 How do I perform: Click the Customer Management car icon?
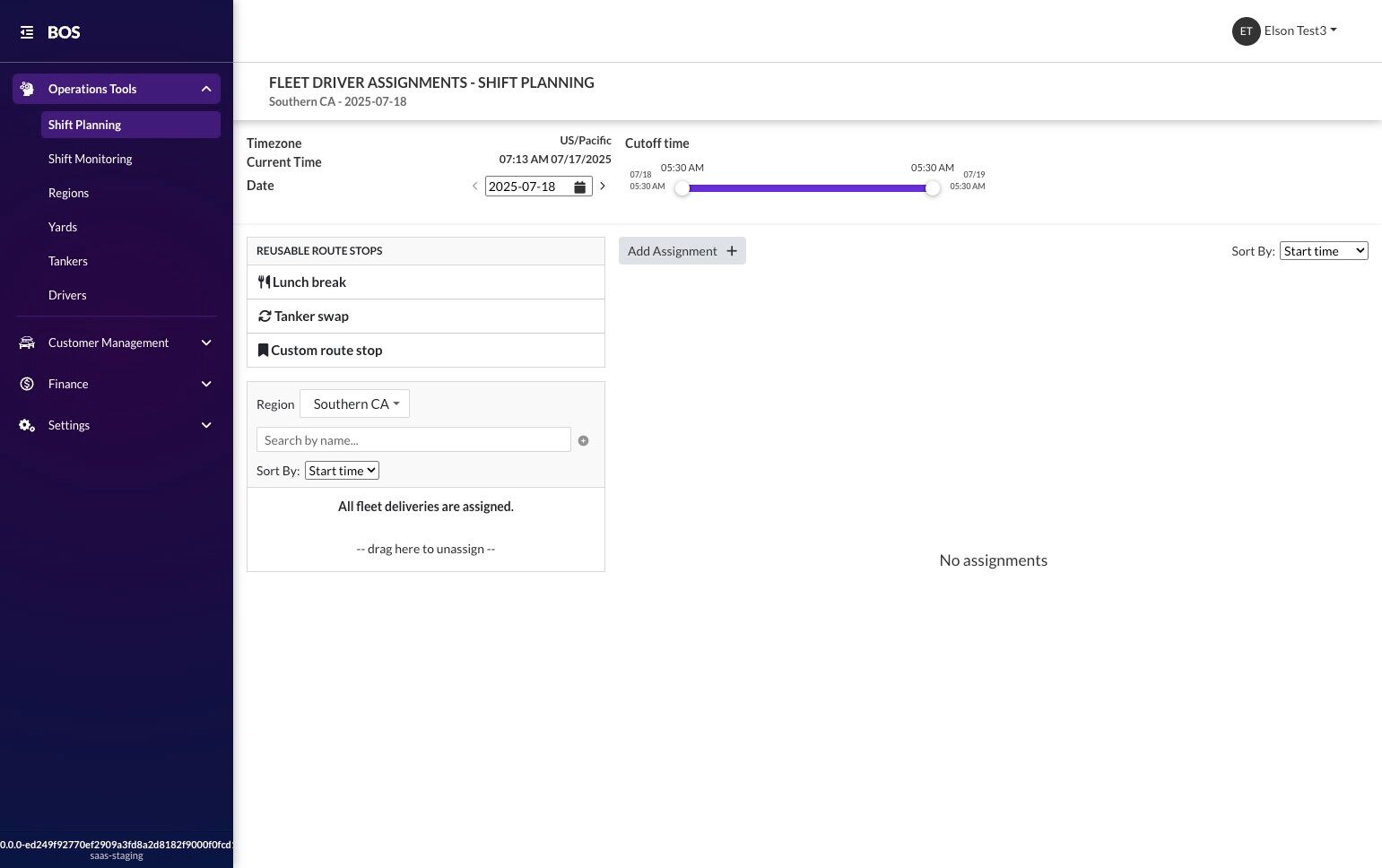point(27,343)
